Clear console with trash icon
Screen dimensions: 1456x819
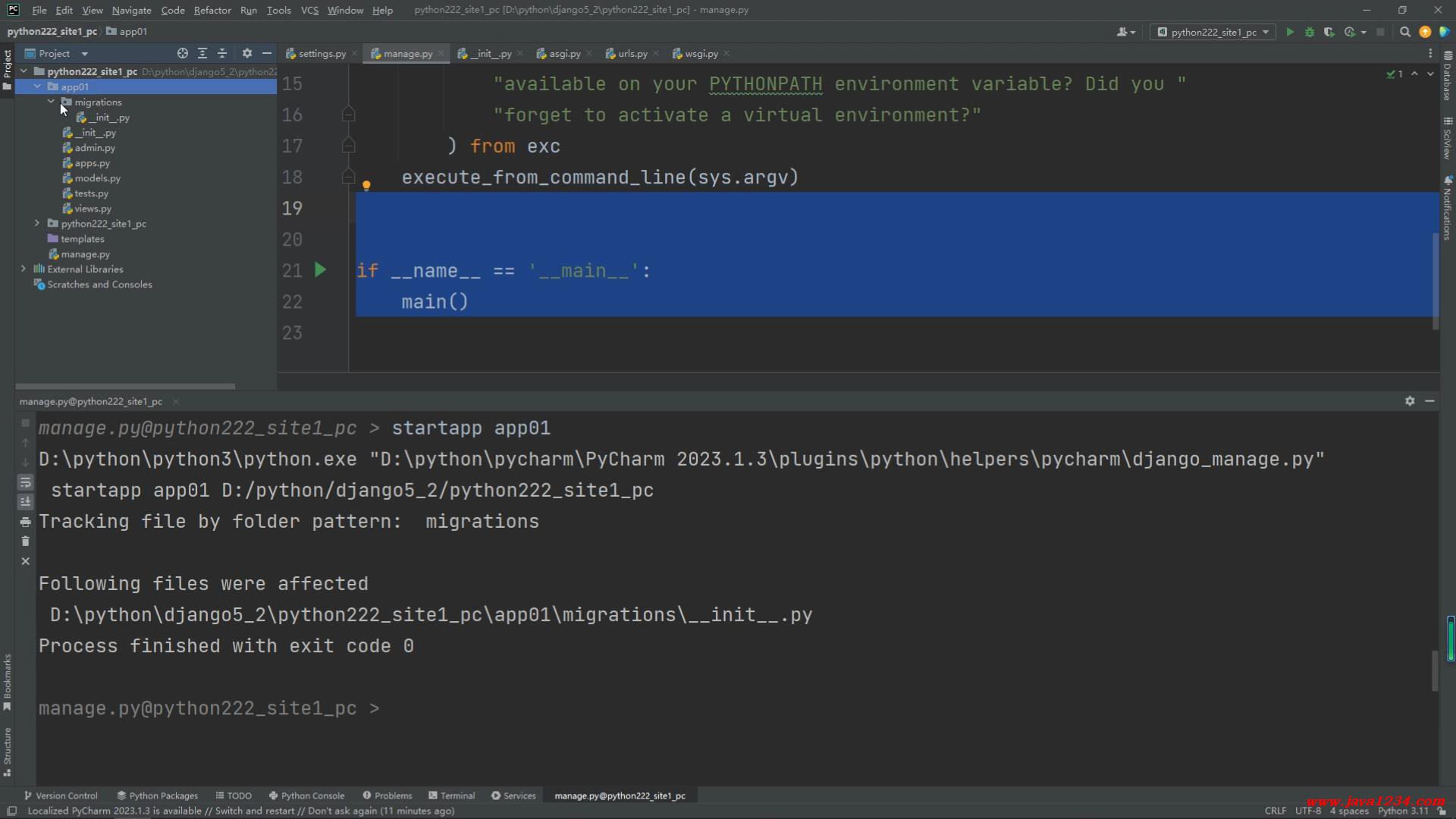25,541
